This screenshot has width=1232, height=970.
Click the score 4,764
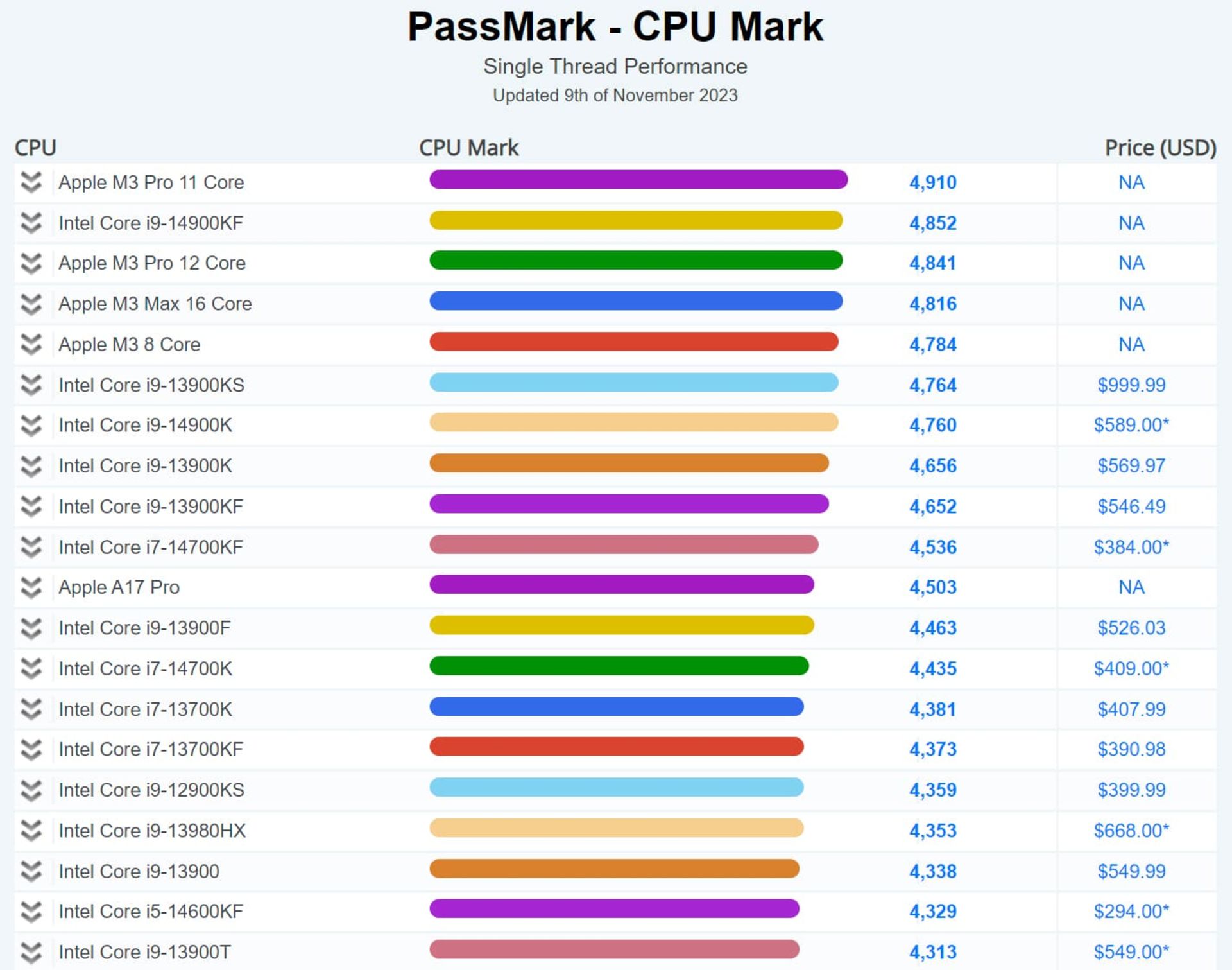(933, 385)
